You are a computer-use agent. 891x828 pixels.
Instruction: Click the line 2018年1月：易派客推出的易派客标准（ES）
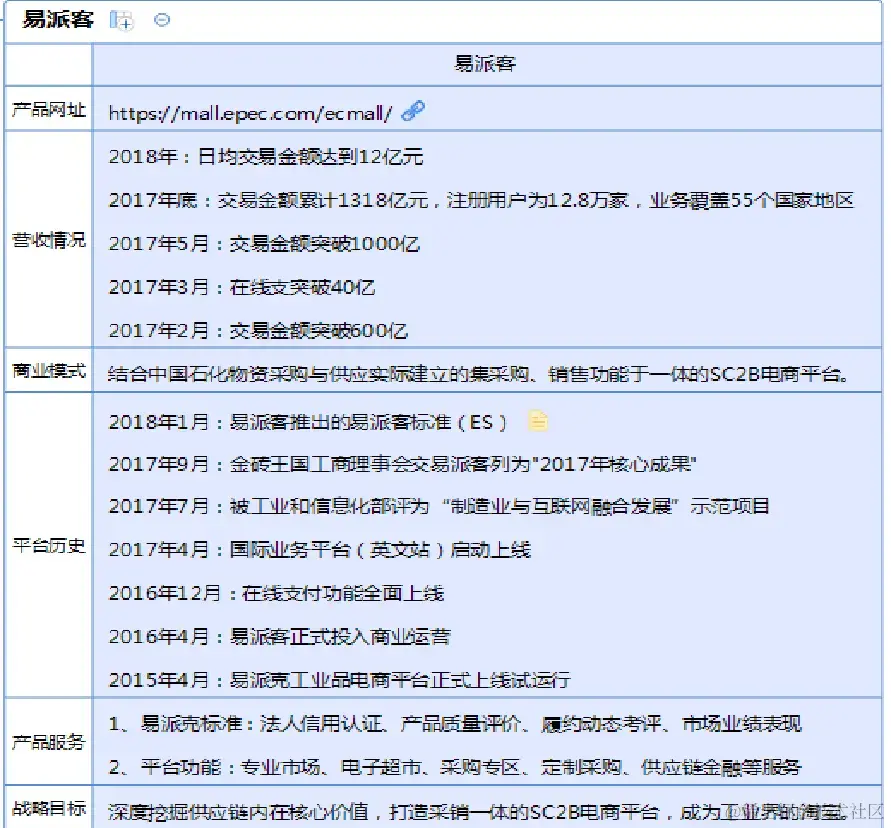[307, 422]
